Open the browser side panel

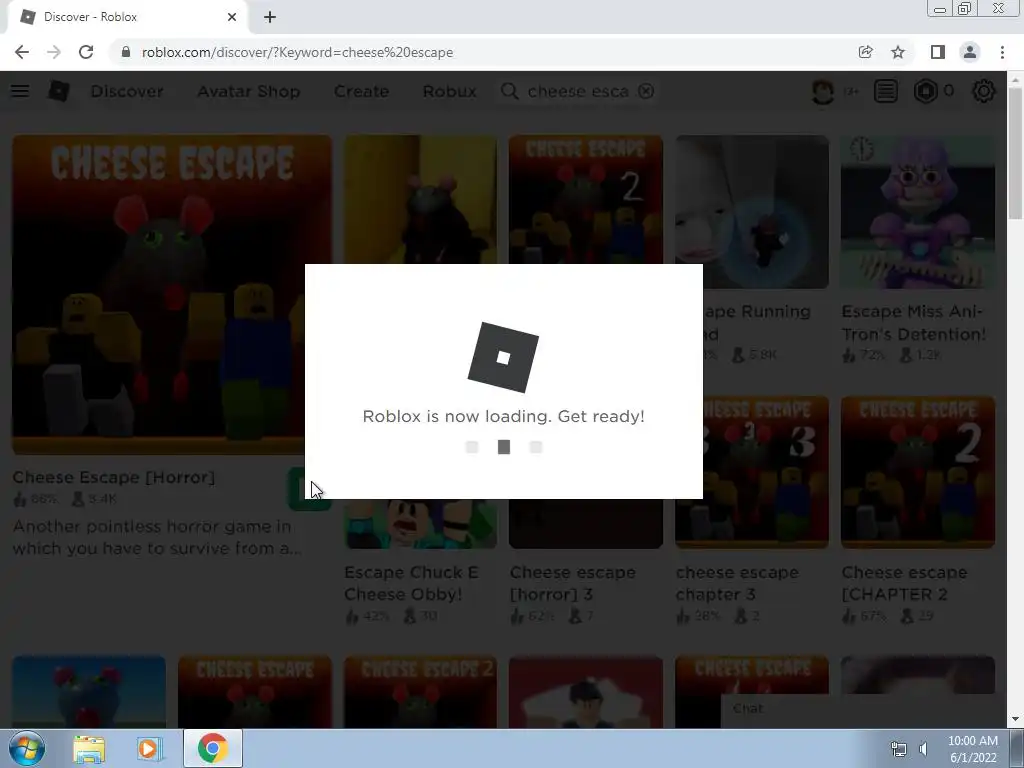(x=938, y=52)
